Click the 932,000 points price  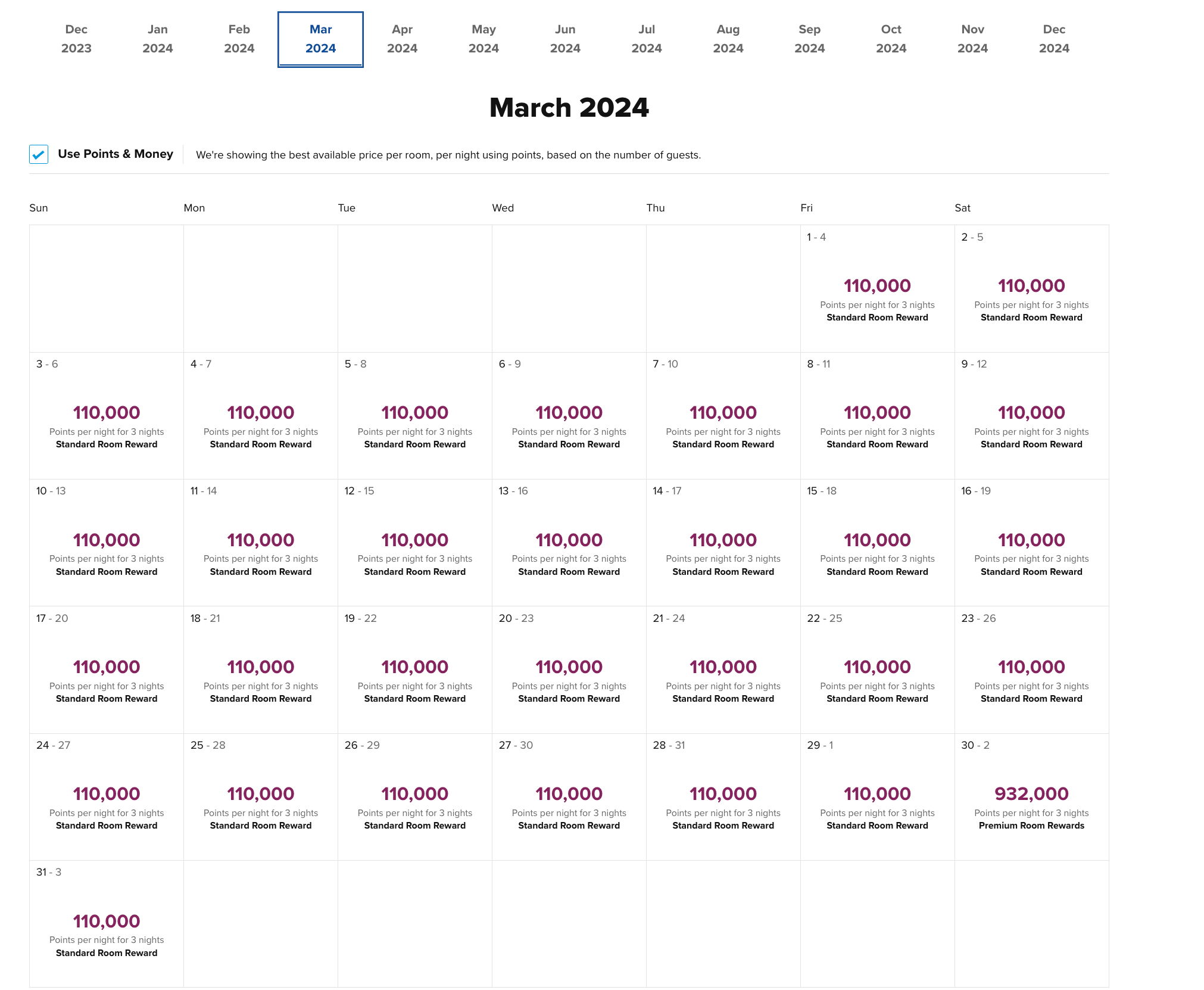(1031, 793)
